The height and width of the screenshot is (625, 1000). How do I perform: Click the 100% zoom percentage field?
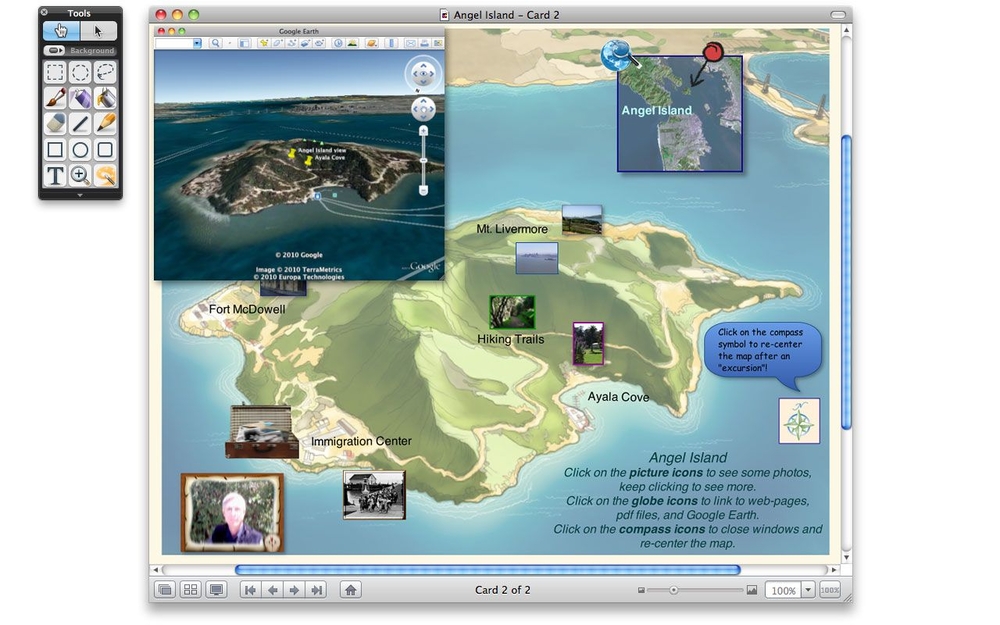tap(783, 590)
